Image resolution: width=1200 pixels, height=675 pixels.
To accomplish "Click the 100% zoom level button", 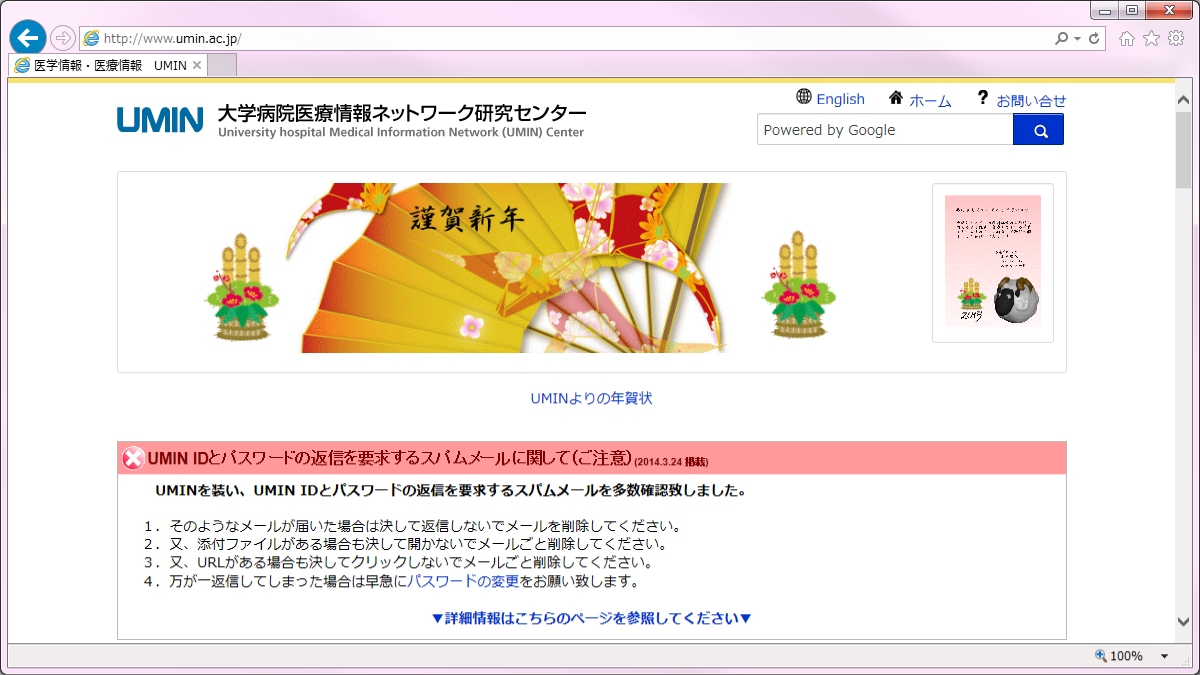I will pos(1119,656).
